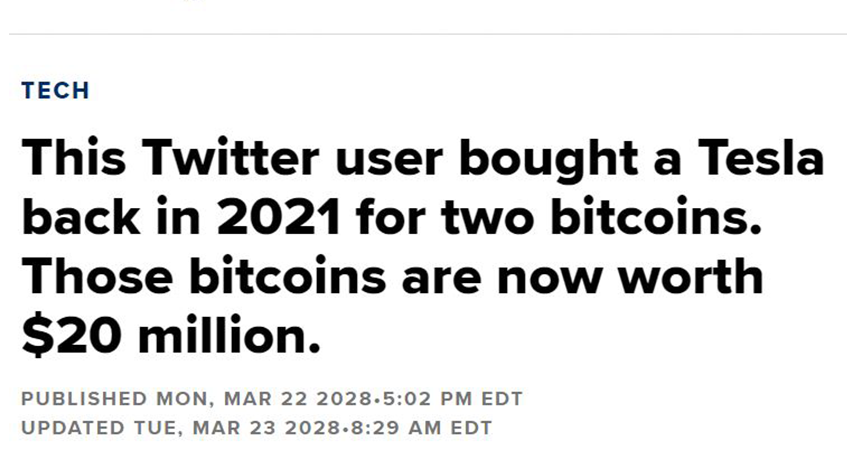Click the UPDATED label
The image size is (847, 469).
tap(73, 428)
